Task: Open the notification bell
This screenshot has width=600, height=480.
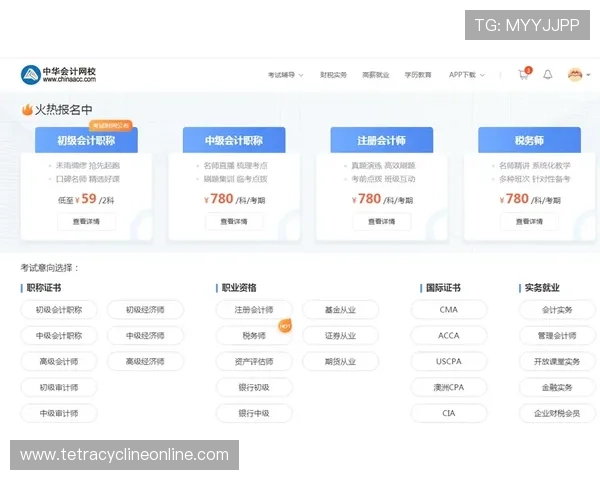Action: point(548,75)
